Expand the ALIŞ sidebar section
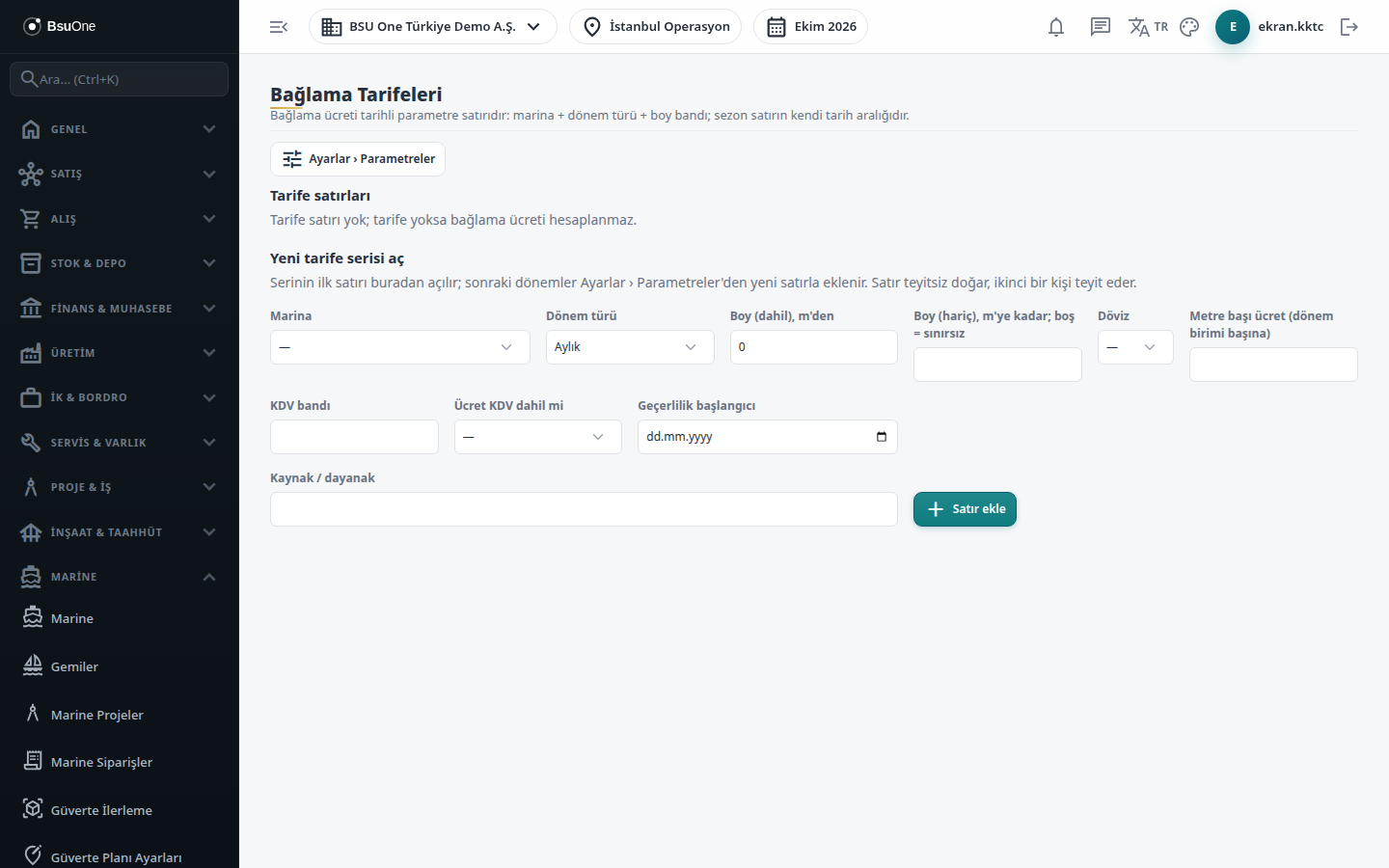 click(x=120, y=219)
